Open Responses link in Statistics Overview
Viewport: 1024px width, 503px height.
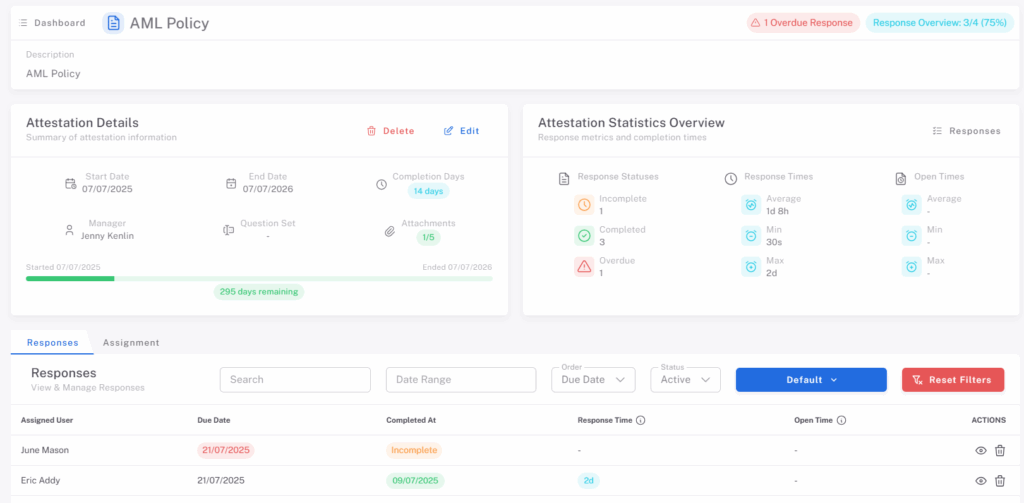click(x=967, y=131)
